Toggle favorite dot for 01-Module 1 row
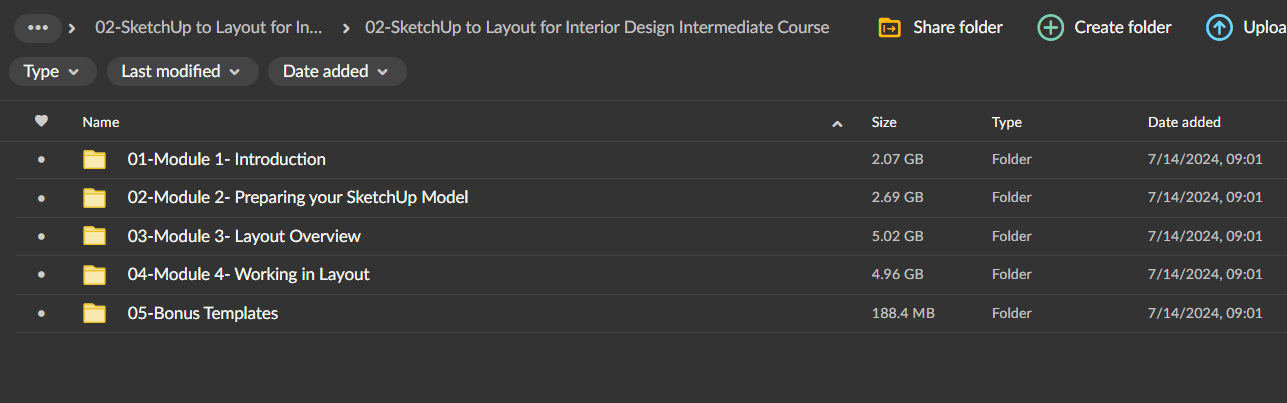Image resolution: width=1287 pixels, height=403 pixels. (x=41, y=160)
